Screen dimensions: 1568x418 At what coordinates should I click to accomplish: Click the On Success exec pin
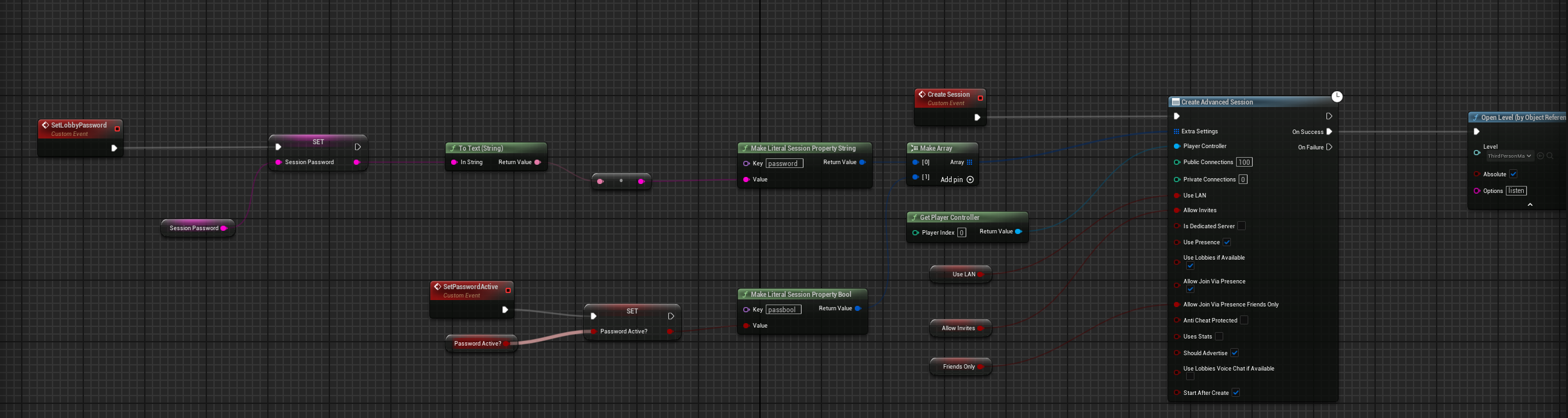coord(1329,131)
